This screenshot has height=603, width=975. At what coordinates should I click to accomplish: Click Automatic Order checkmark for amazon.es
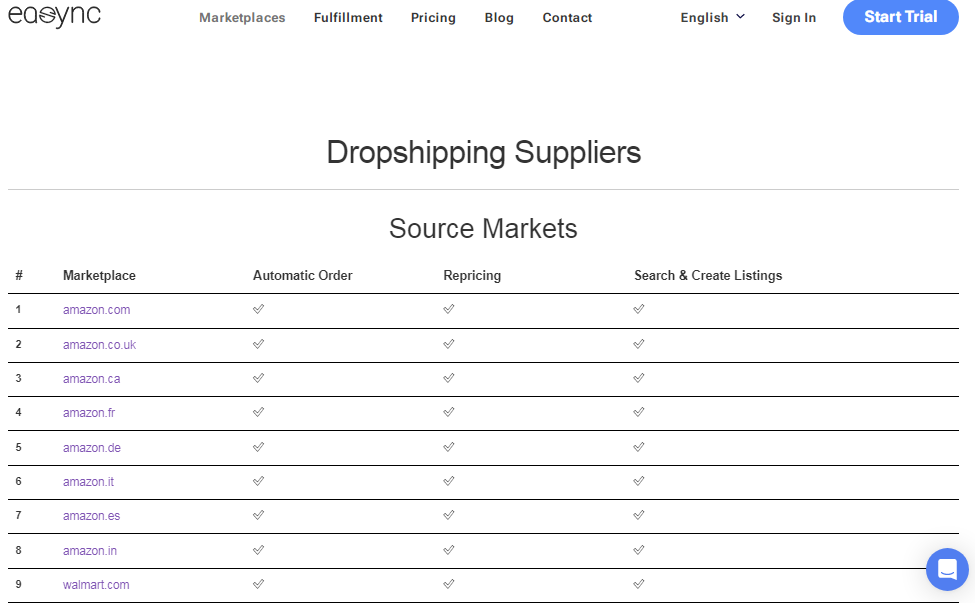coord(259,515)
